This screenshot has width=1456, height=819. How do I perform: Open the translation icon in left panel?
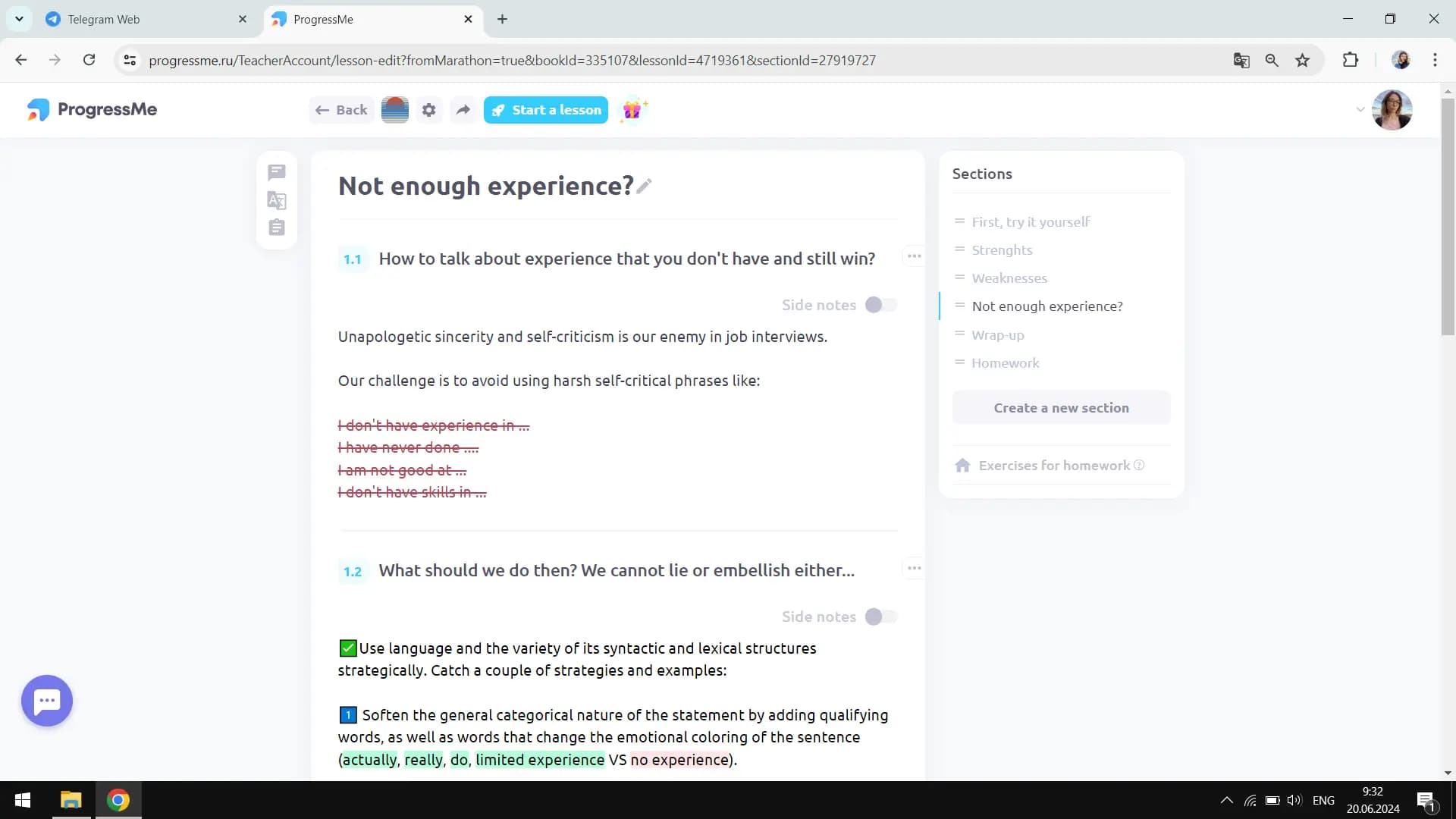277,200
